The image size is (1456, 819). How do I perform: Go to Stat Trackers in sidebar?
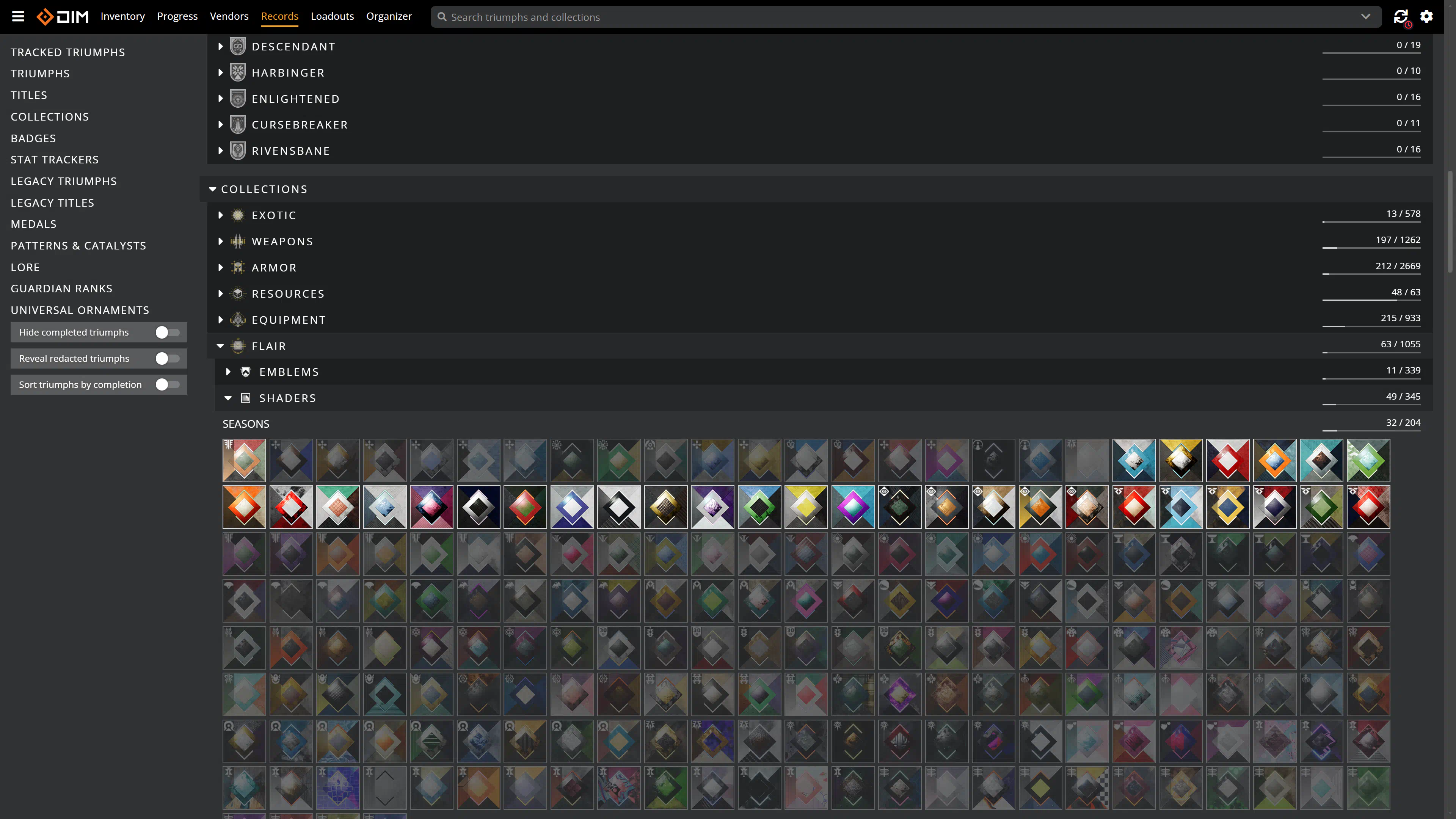coord(54,159)
